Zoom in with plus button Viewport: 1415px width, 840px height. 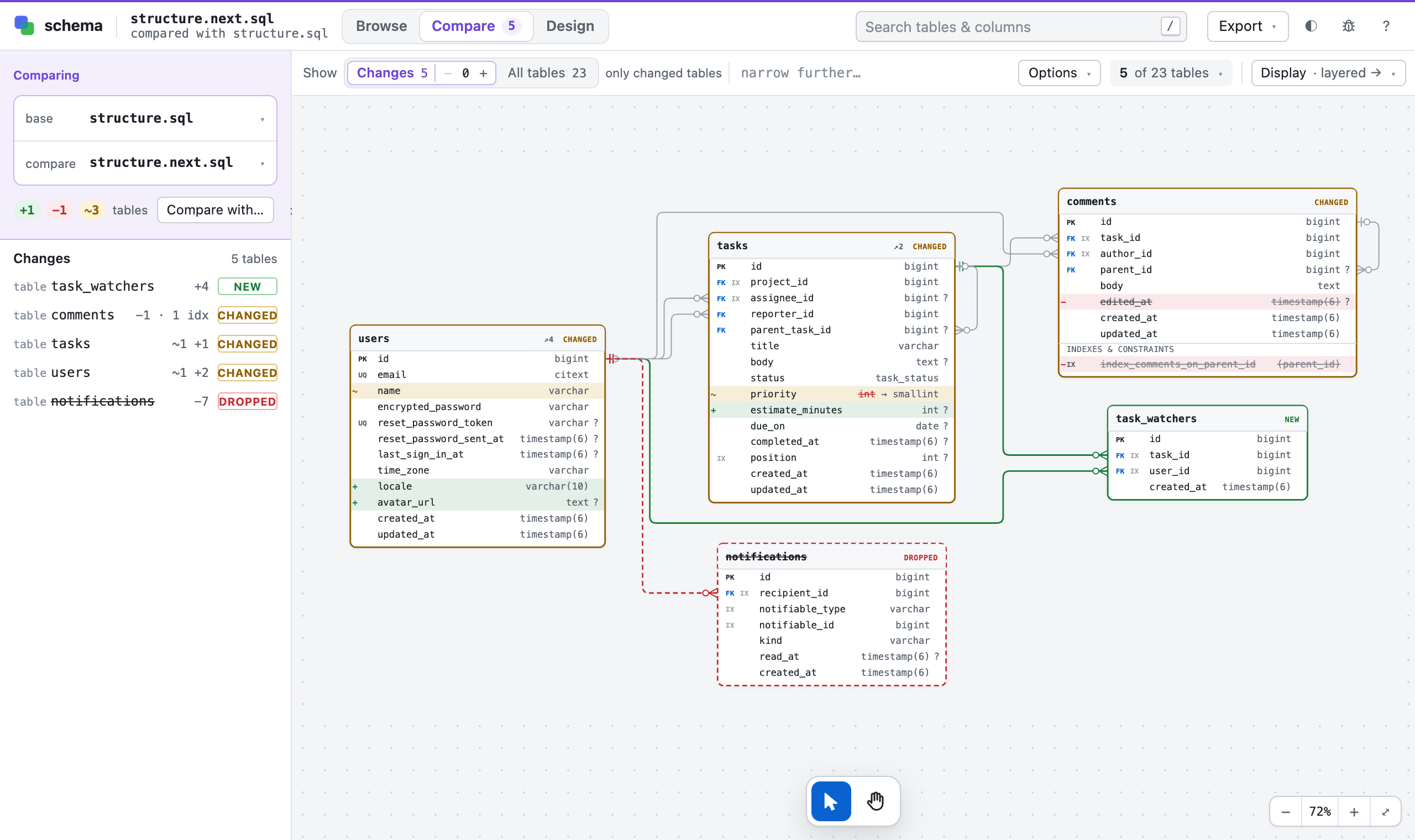point(1354,812)
